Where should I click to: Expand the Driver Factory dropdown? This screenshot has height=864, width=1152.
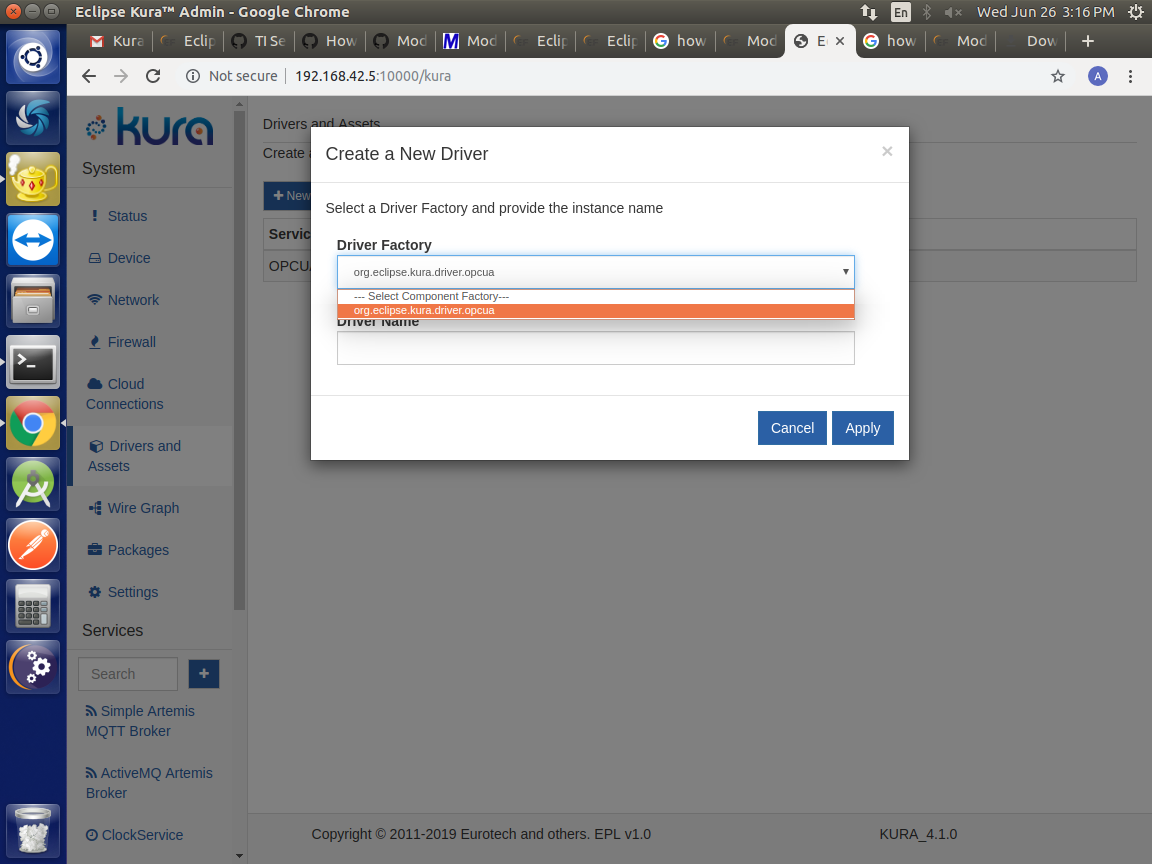coord(596,272)
